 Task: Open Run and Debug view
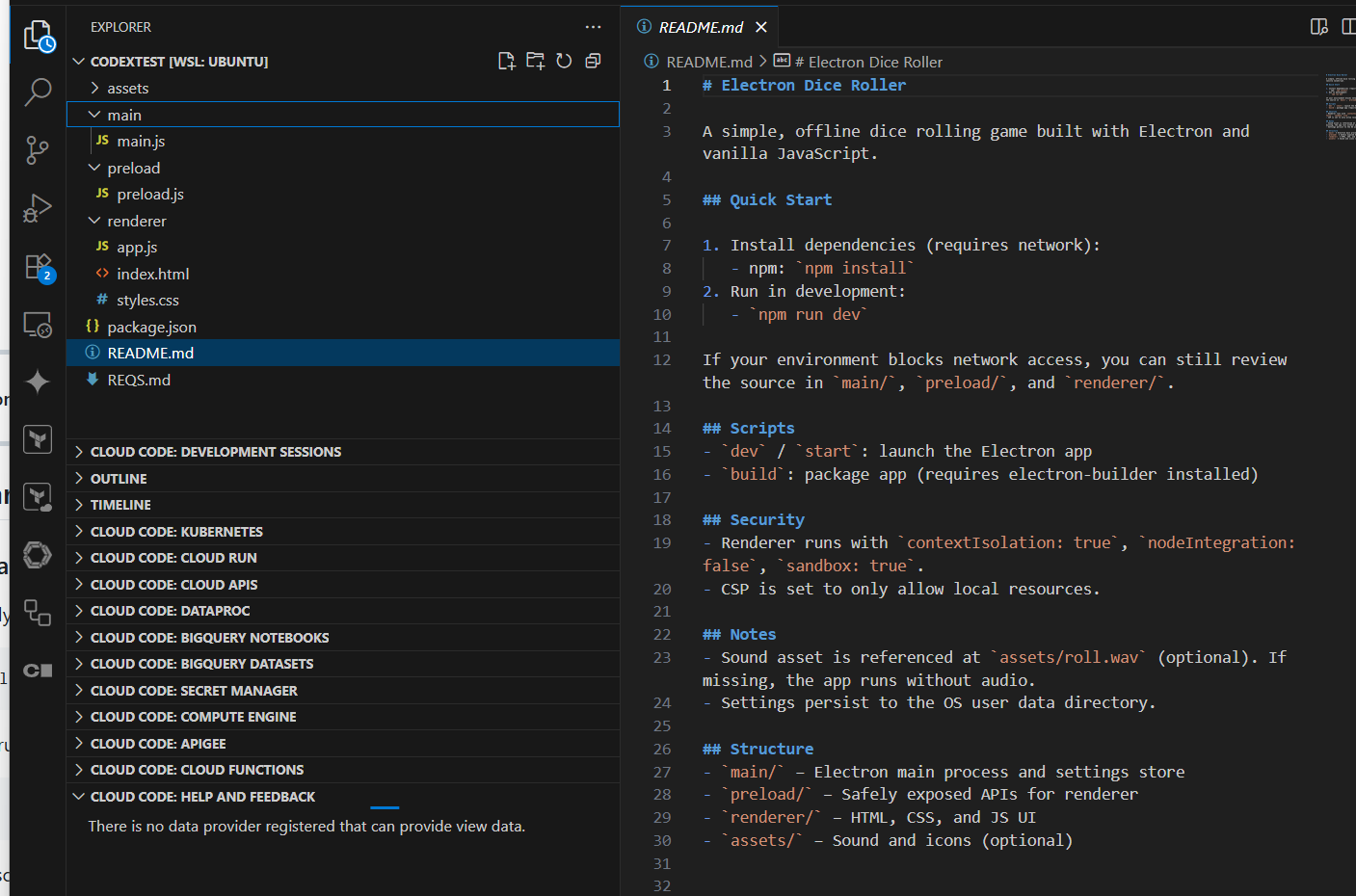pyautogui.click(x=38, y=208)
